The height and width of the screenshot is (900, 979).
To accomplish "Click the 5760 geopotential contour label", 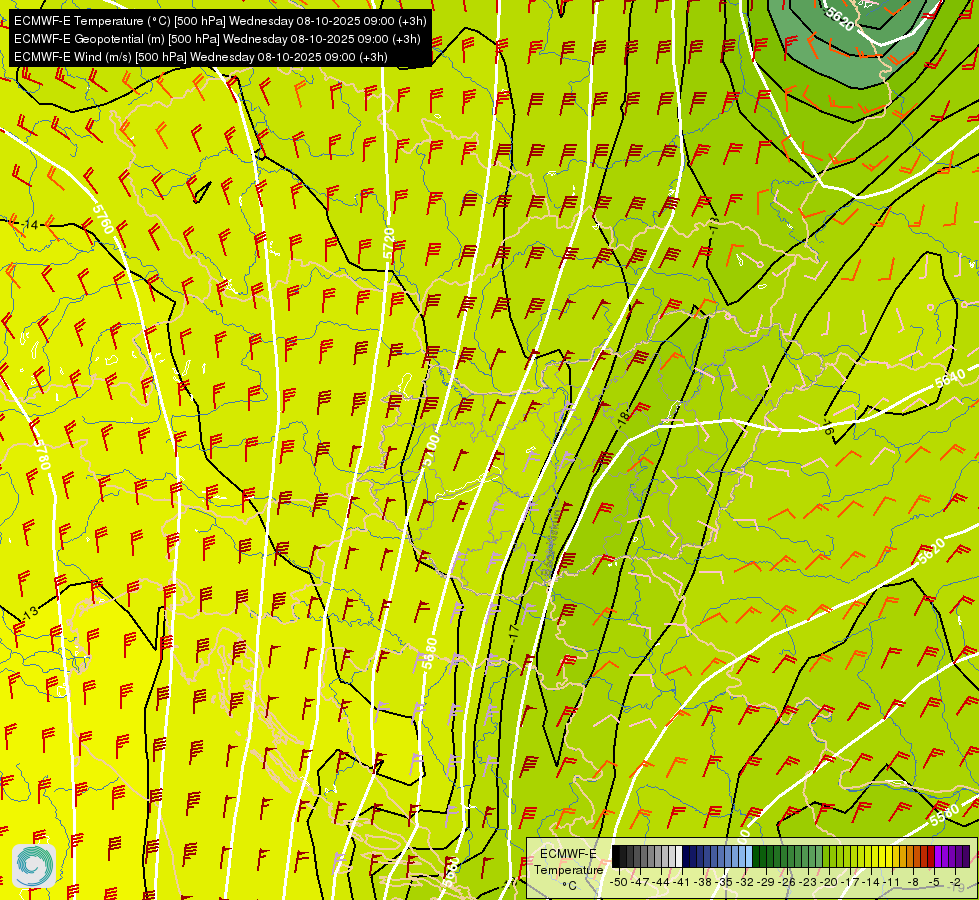I will [104, 219].
